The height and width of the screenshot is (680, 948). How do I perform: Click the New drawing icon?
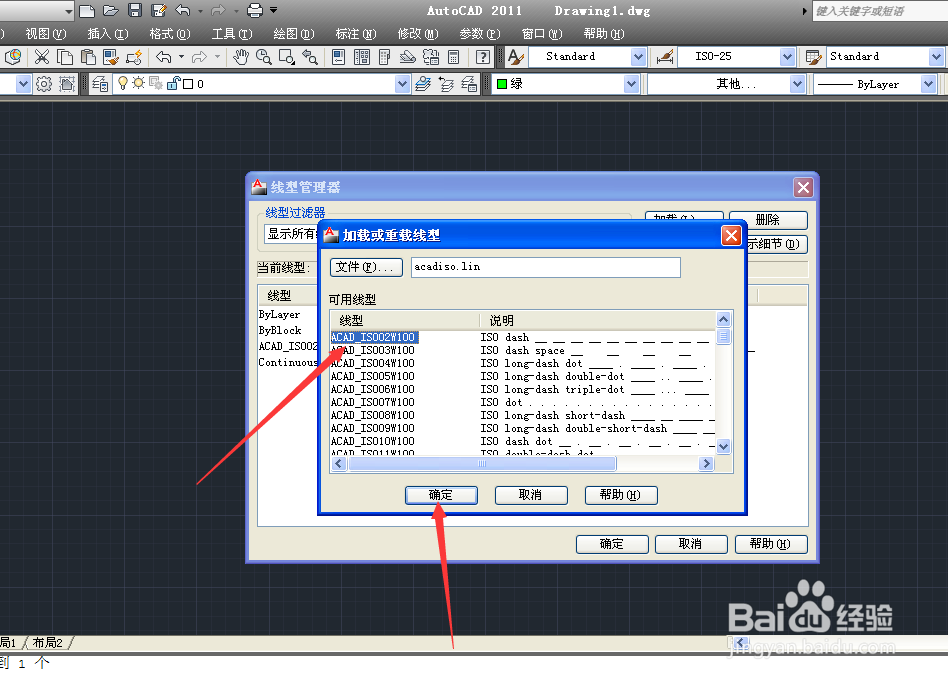point(87,10)
